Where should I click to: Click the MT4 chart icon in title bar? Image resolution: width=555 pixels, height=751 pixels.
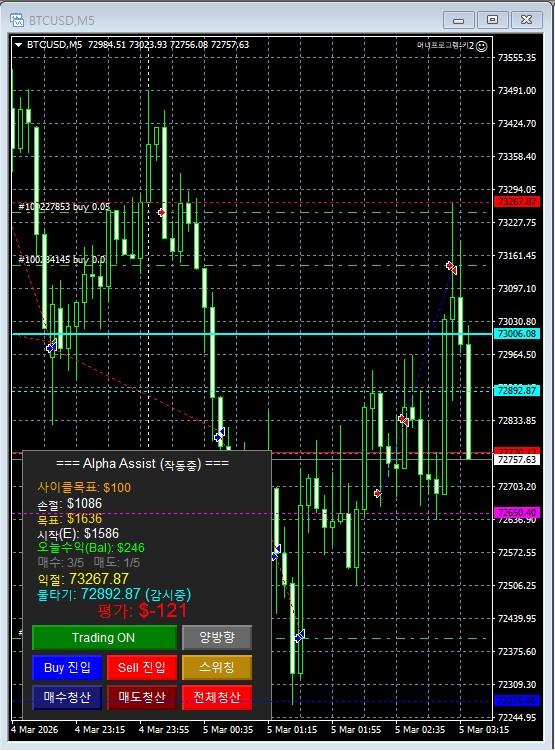tap(17, 20)
